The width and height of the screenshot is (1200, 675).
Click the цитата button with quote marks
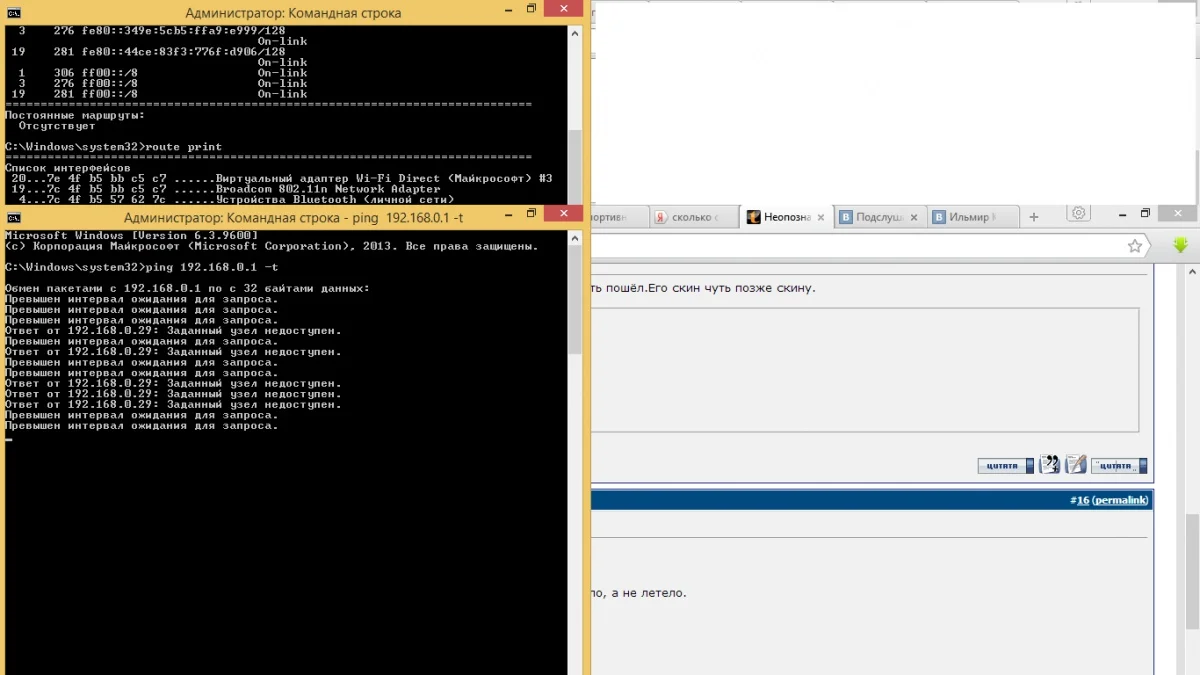click(x=1119, y=466)
